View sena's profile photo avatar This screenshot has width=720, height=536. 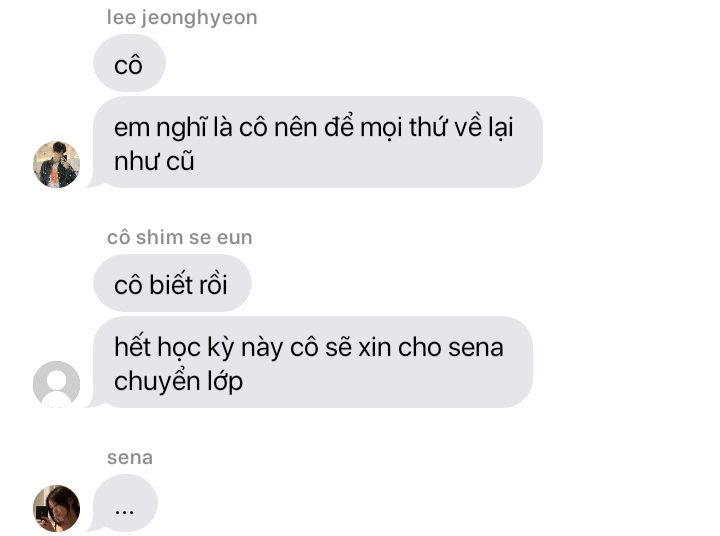click(56, 508)
